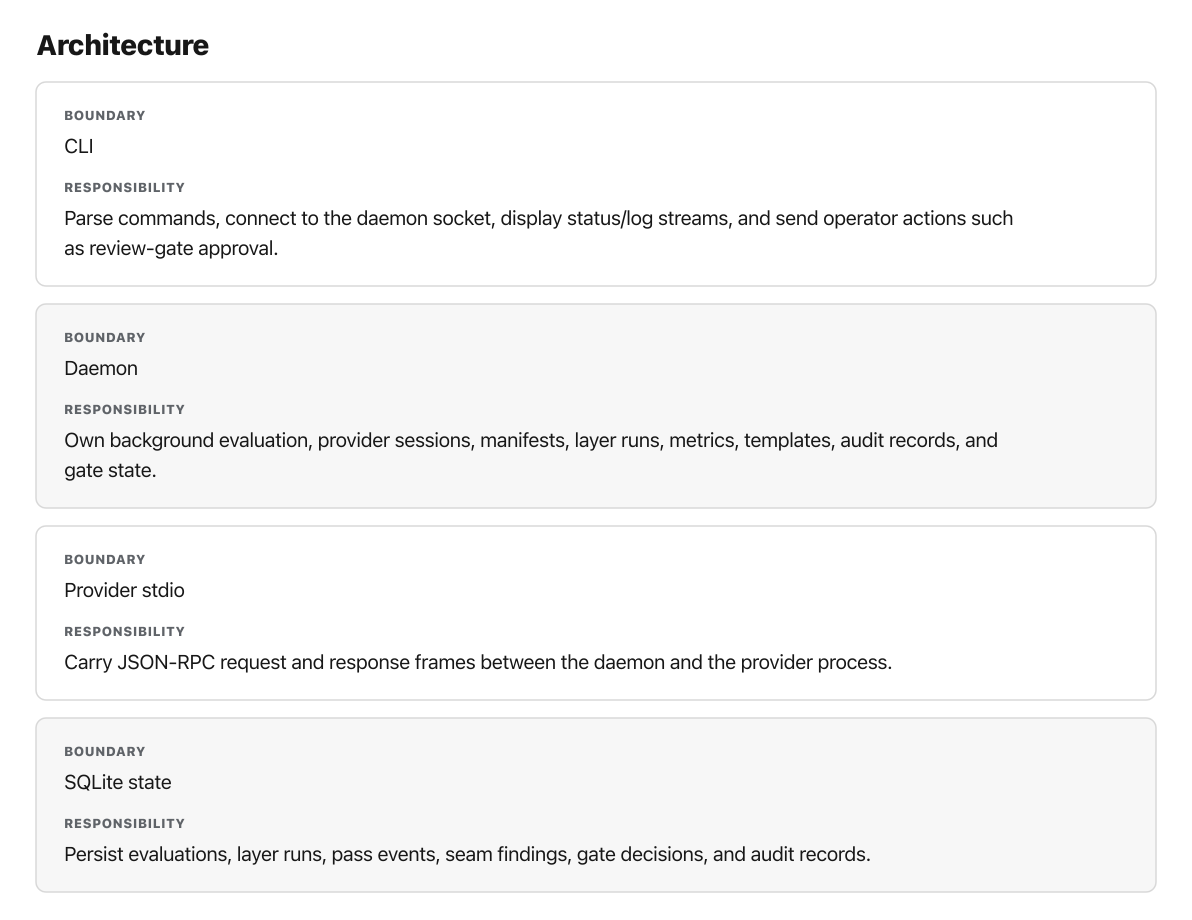Click RESPONSIBILITY label in SQLite state card

click(125, 823)
